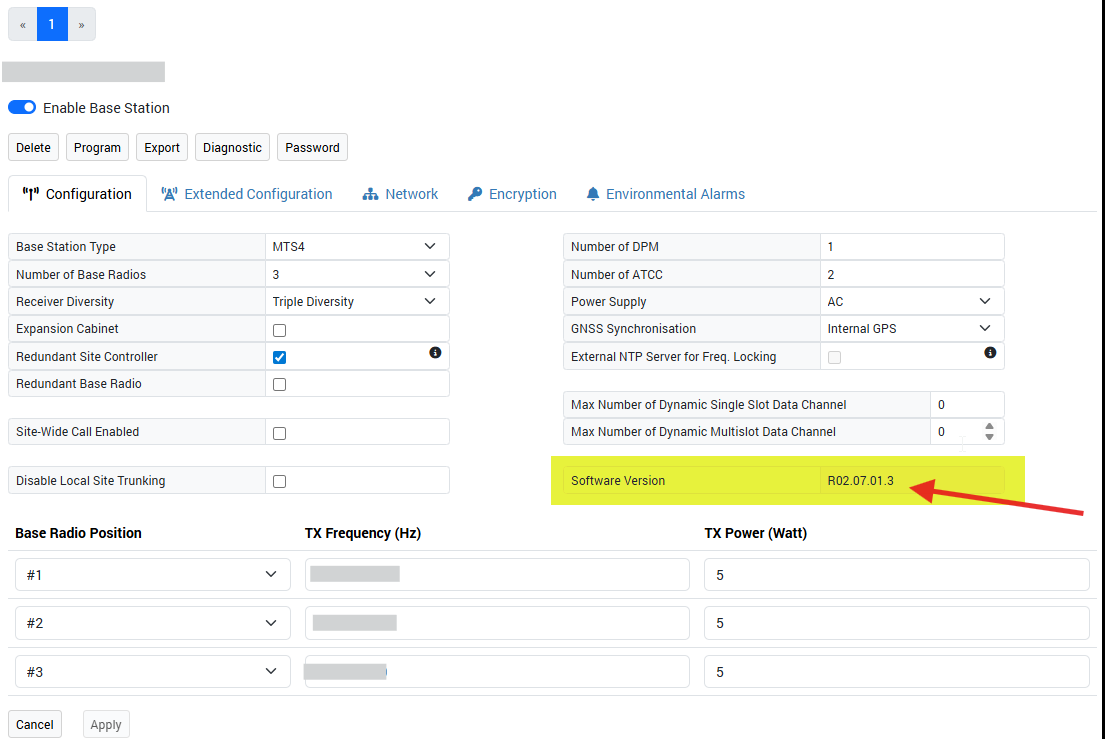
Task: Click the TX Frequency field for radio #1
Action: (497, 575)
